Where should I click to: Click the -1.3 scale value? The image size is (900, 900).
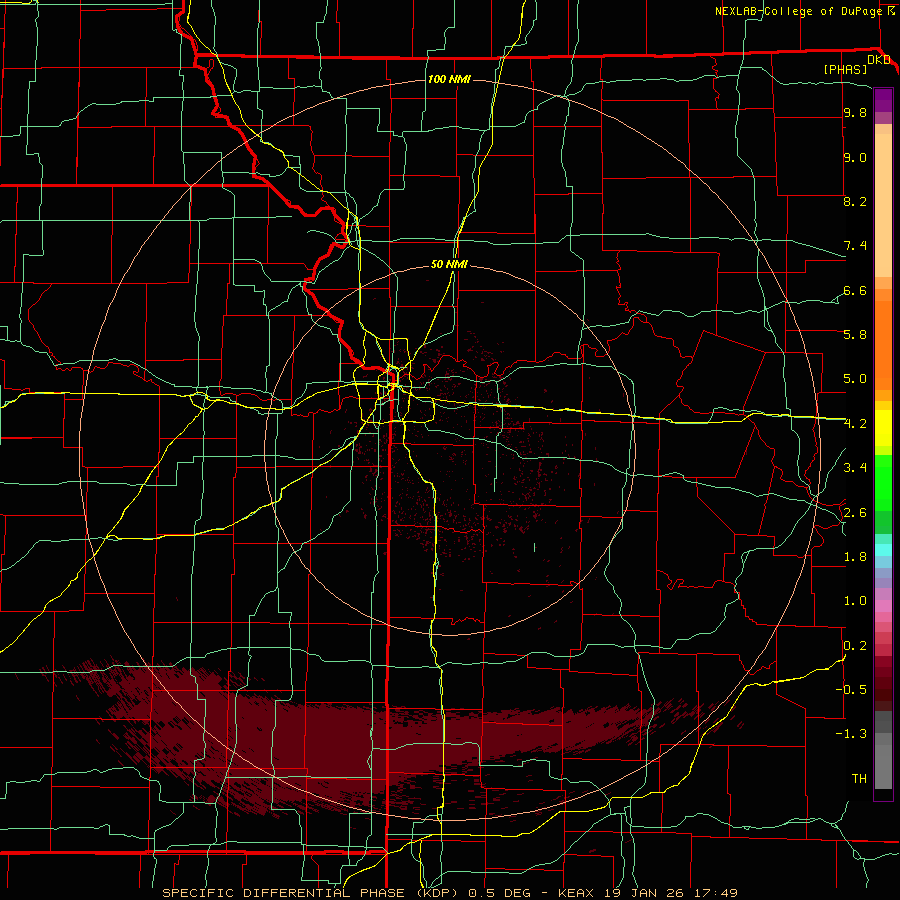(850, 734)
